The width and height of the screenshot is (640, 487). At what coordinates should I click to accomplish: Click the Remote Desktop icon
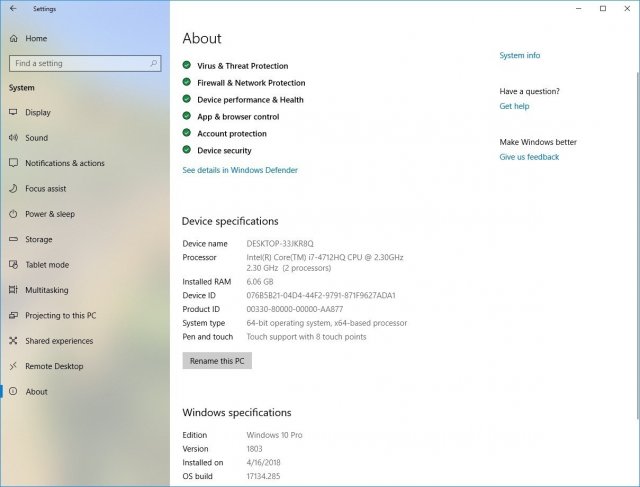click(13, 366)
